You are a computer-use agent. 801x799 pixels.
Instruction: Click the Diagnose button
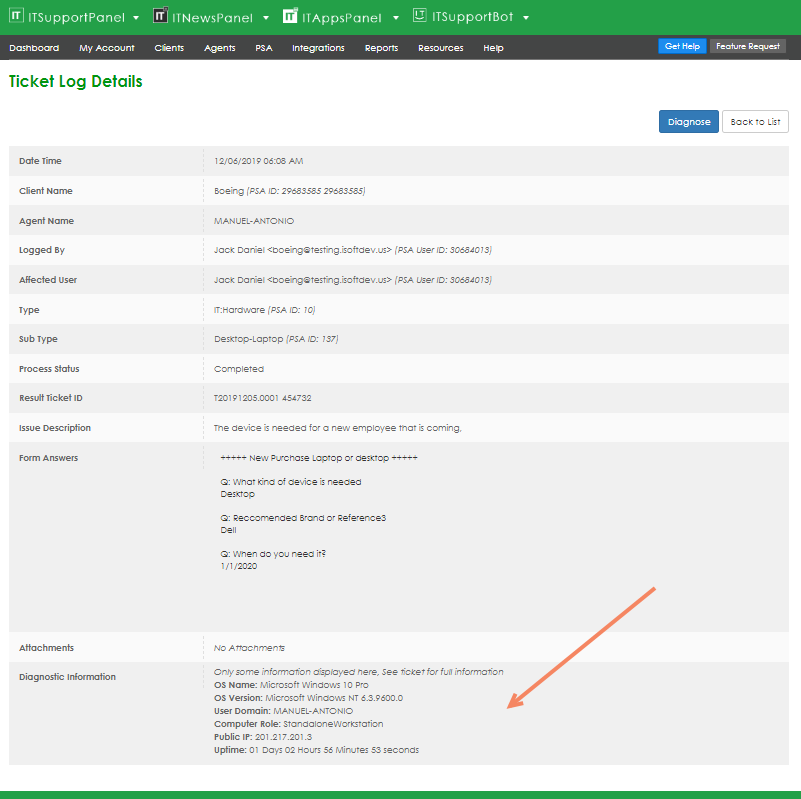pos(688,122)
